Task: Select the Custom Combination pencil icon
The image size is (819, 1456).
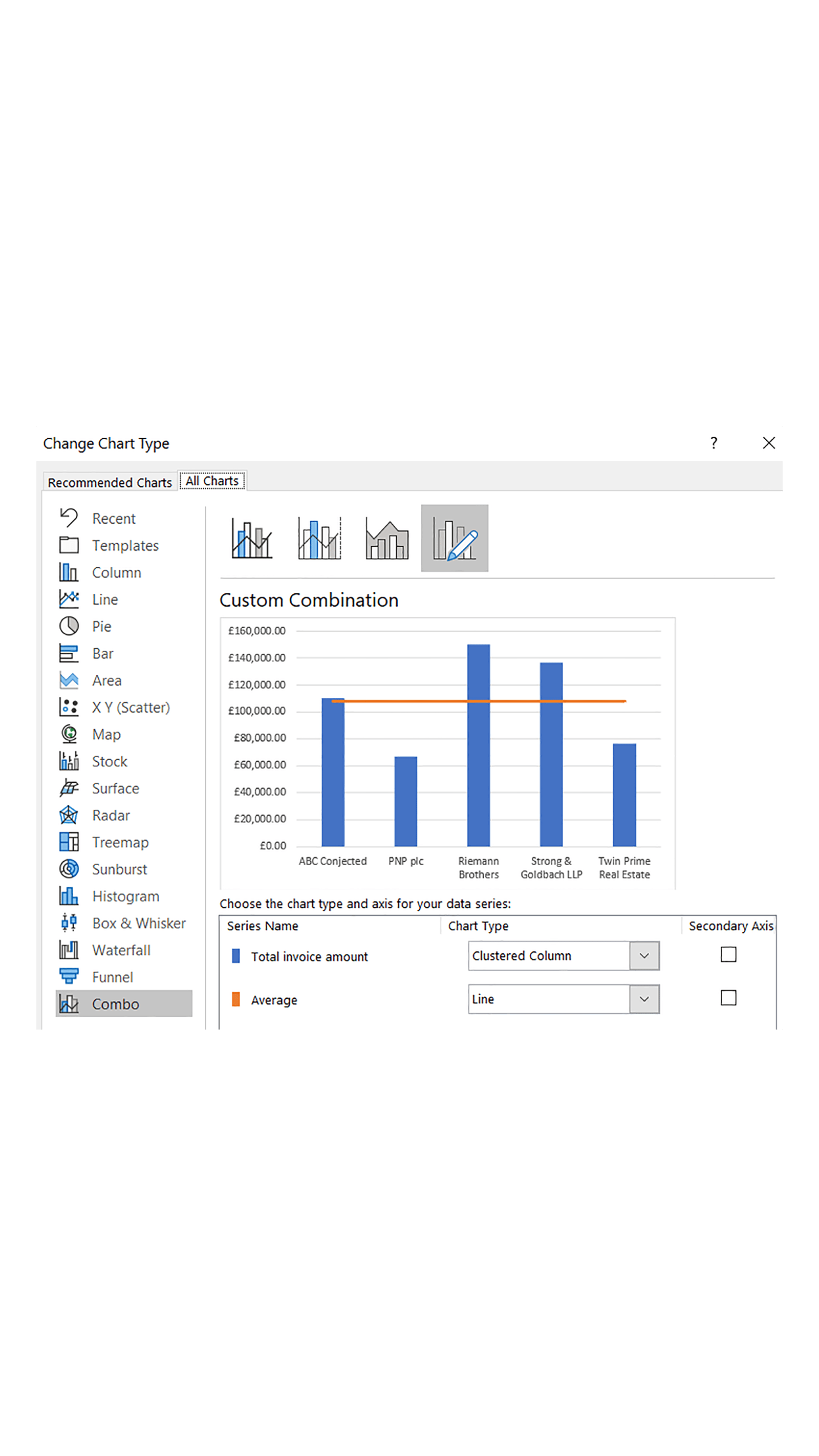Action: click(455, 538)
